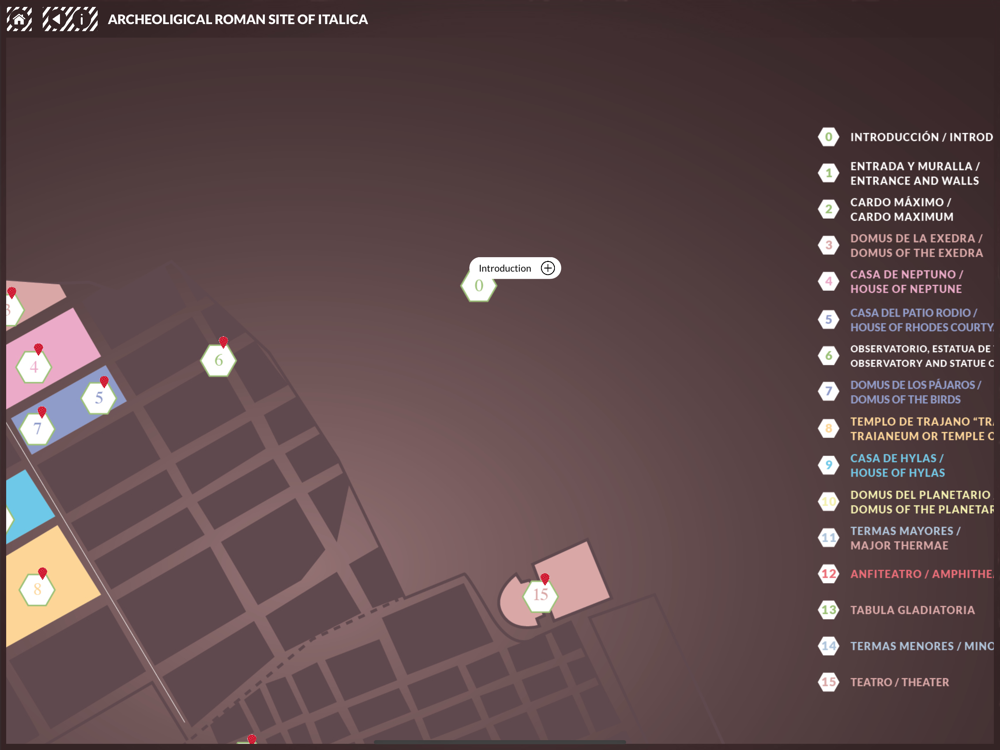Screen dimensions: 1000x750
Task: Open the info icon in header
Action: point(84,19)
